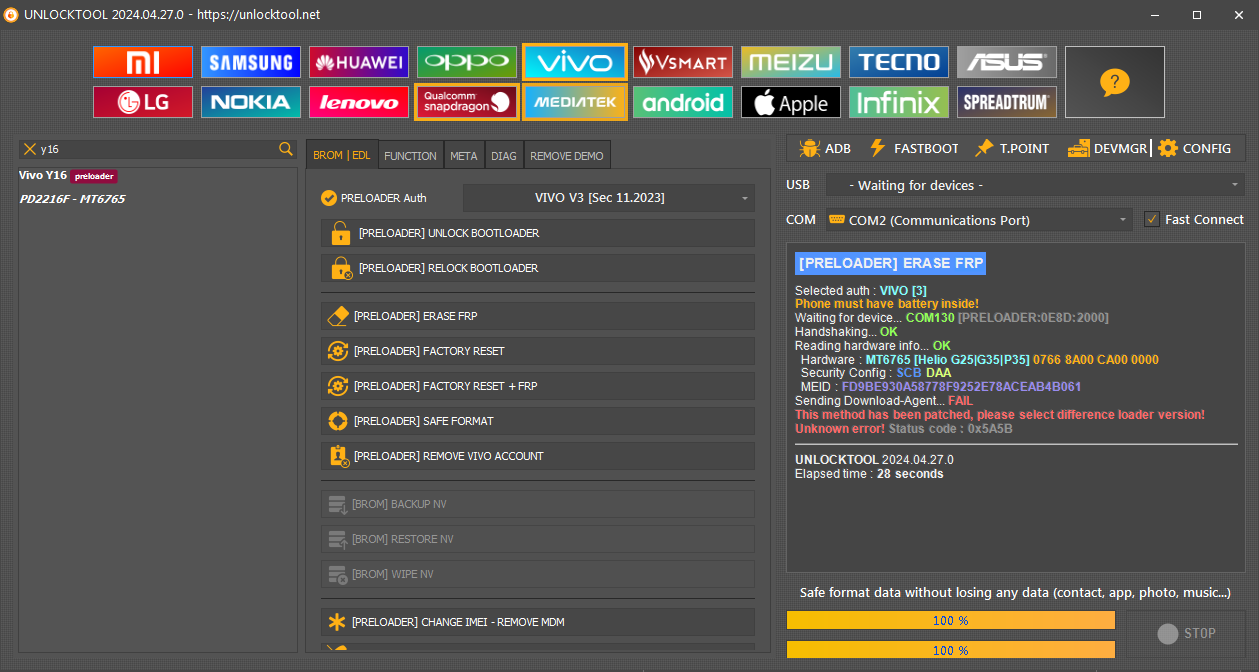1259x672 pixels.
Task: Open the VIVO V3 auth version dropdown
Action: [609, 198]
